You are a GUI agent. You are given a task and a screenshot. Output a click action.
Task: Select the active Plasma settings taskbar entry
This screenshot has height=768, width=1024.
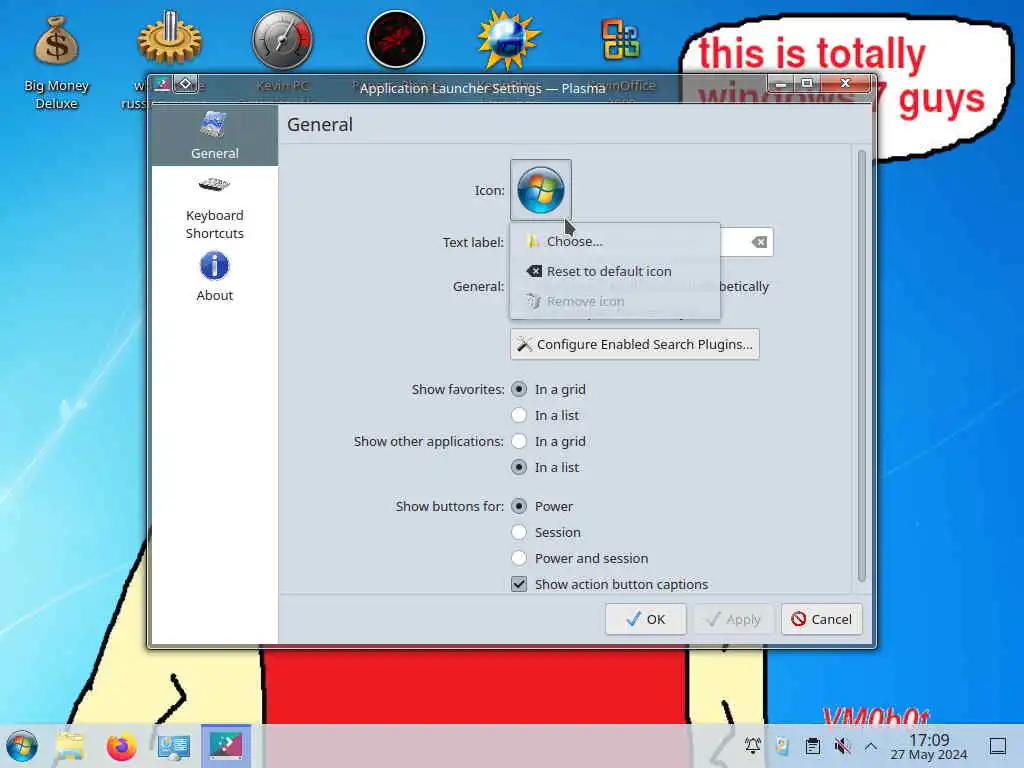point(226,746)
